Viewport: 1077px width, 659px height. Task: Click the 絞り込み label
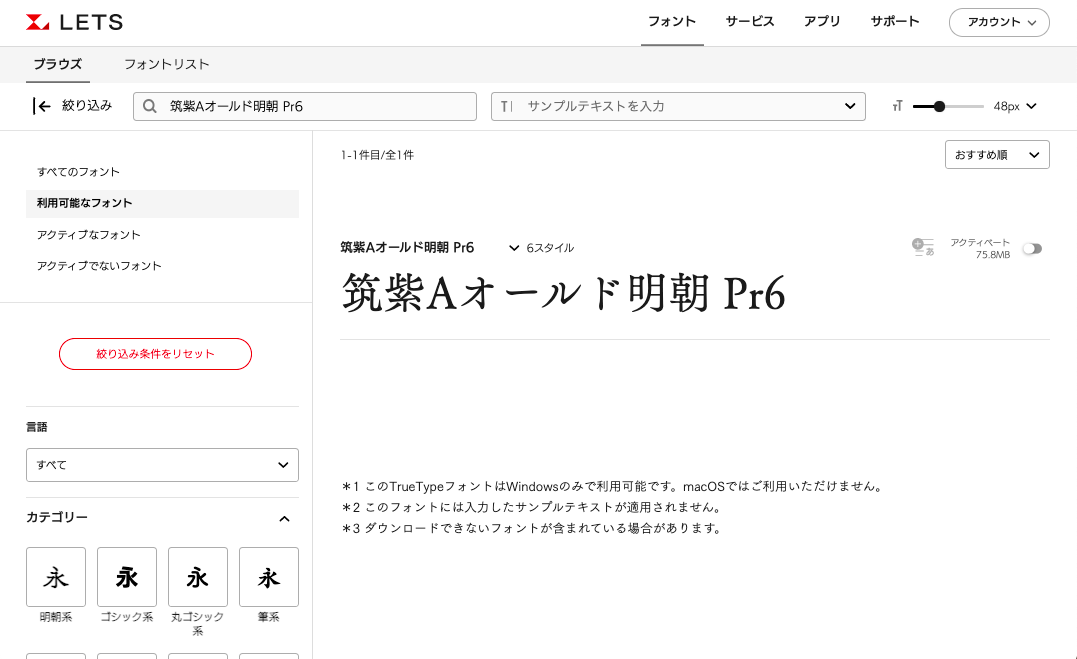(87, 106)
